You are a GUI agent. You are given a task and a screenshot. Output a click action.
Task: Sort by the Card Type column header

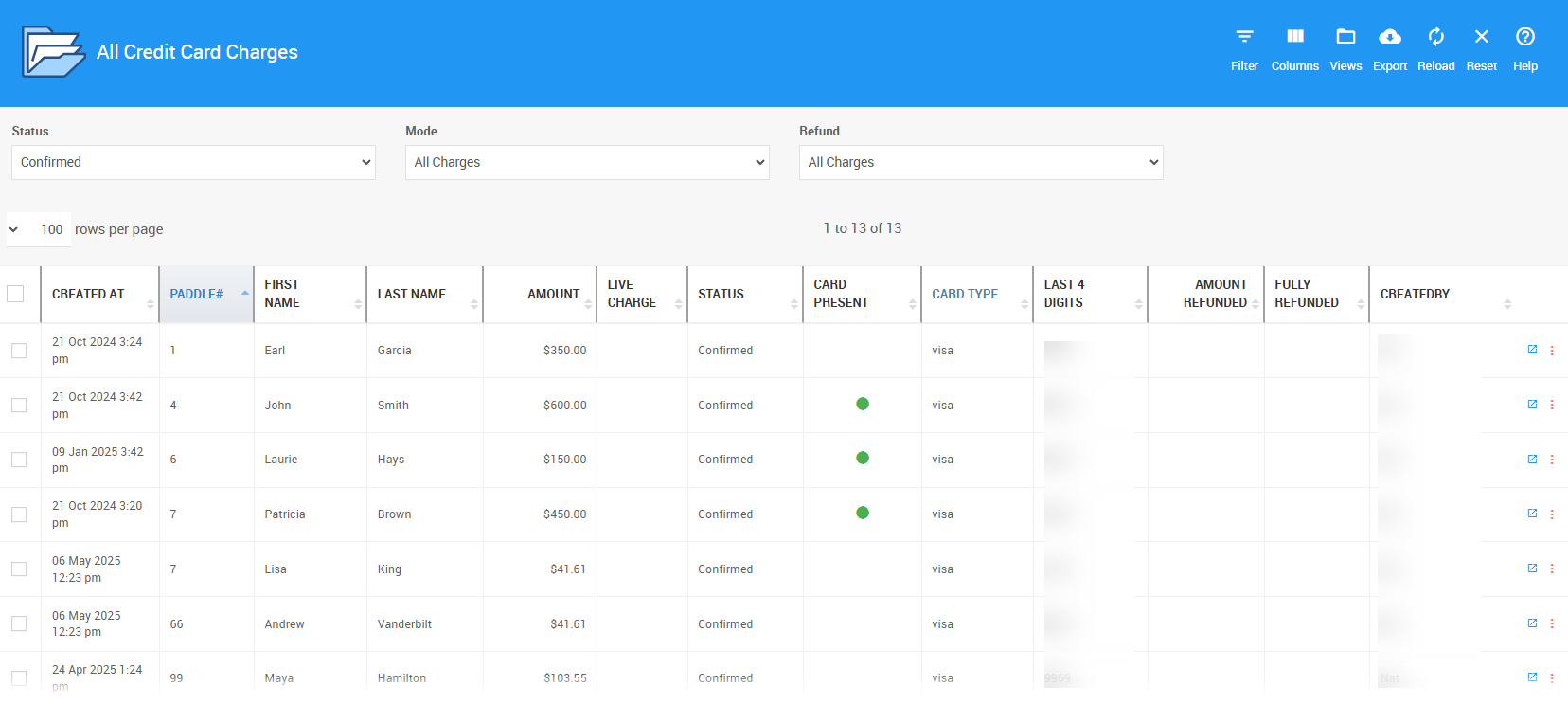point(965,294)
